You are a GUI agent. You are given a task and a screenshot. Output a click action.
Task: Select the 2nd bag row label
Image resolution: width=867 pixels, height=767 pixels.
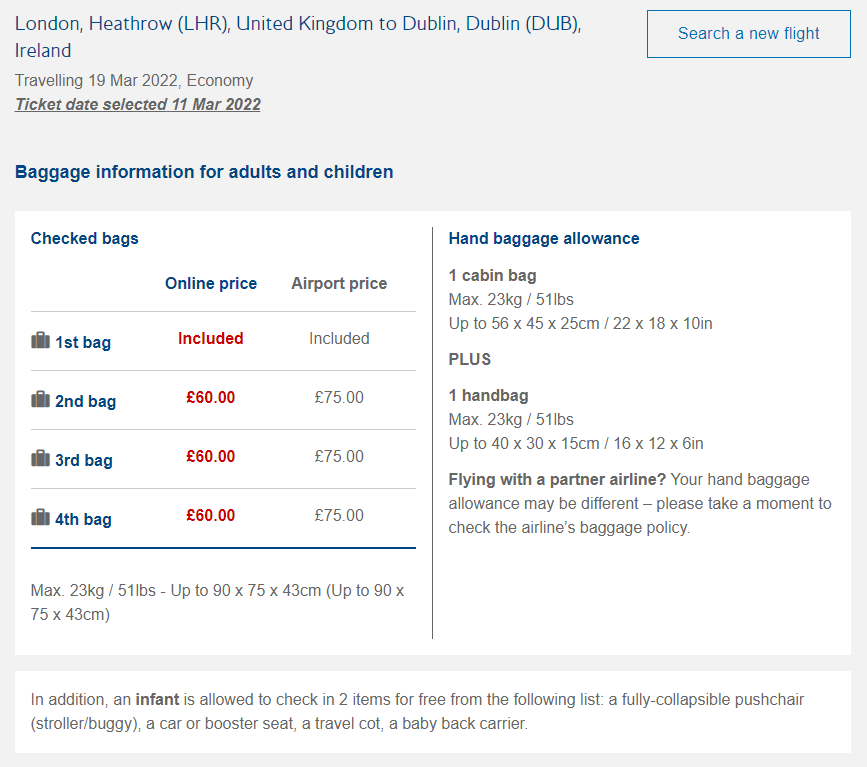[86, 401]
